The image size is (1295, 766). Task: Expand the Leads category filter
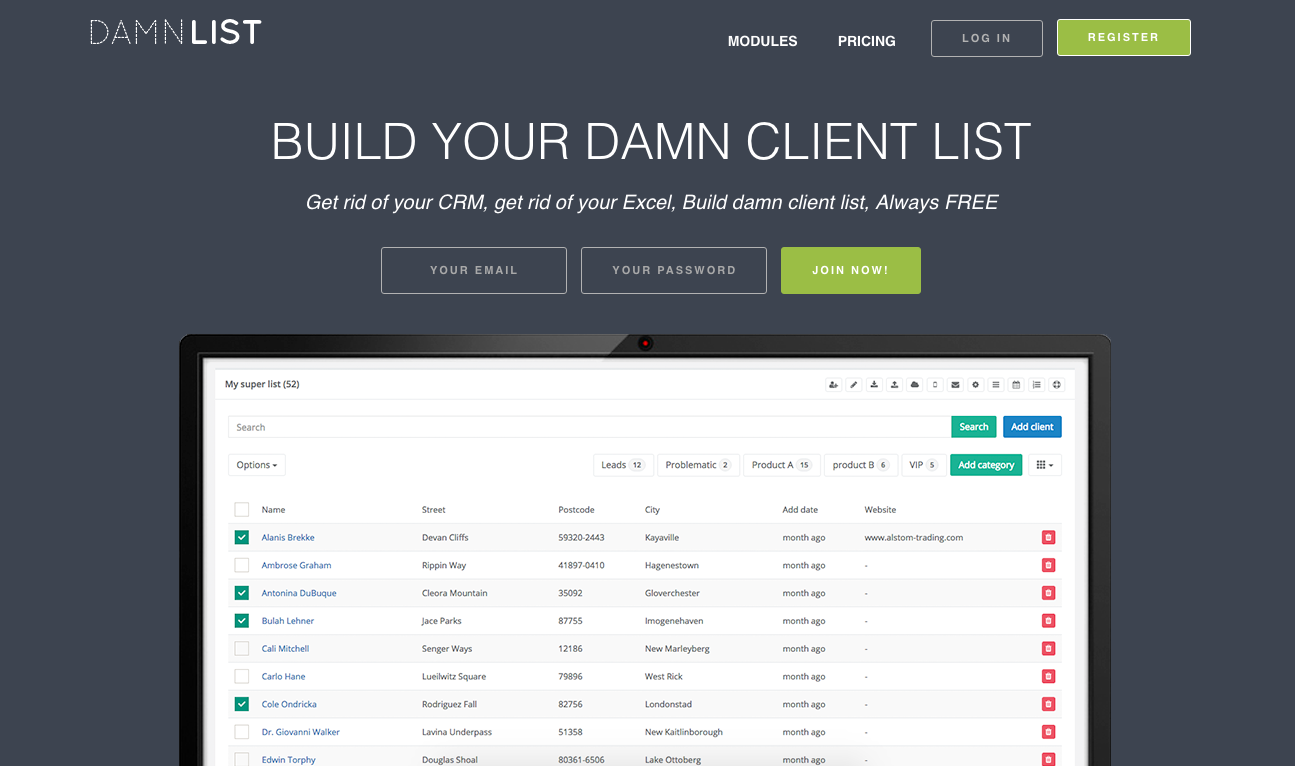coord(623,464)
